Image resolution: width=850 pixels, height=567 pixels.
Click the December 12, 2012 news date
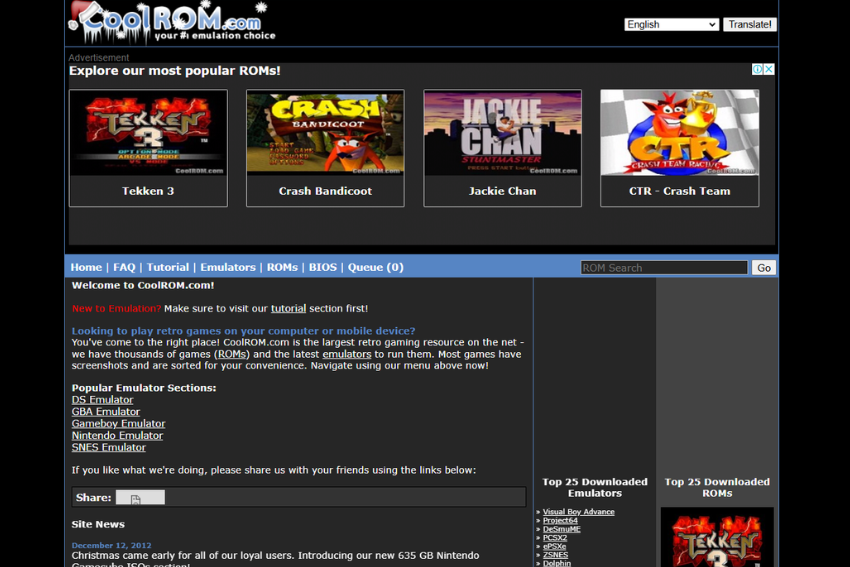tap(111, 545)
